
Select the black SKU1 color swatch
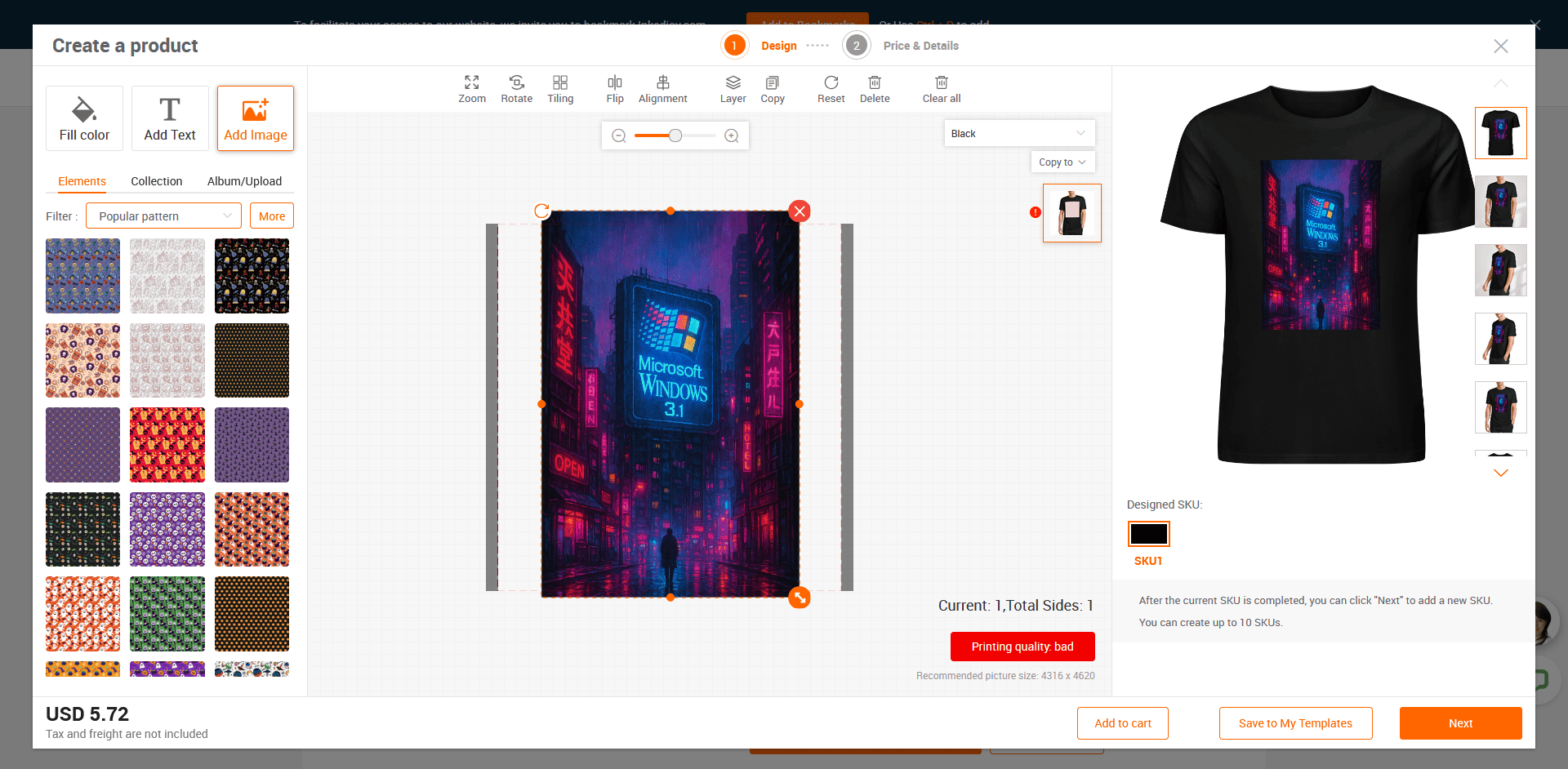pos(1149,534)
